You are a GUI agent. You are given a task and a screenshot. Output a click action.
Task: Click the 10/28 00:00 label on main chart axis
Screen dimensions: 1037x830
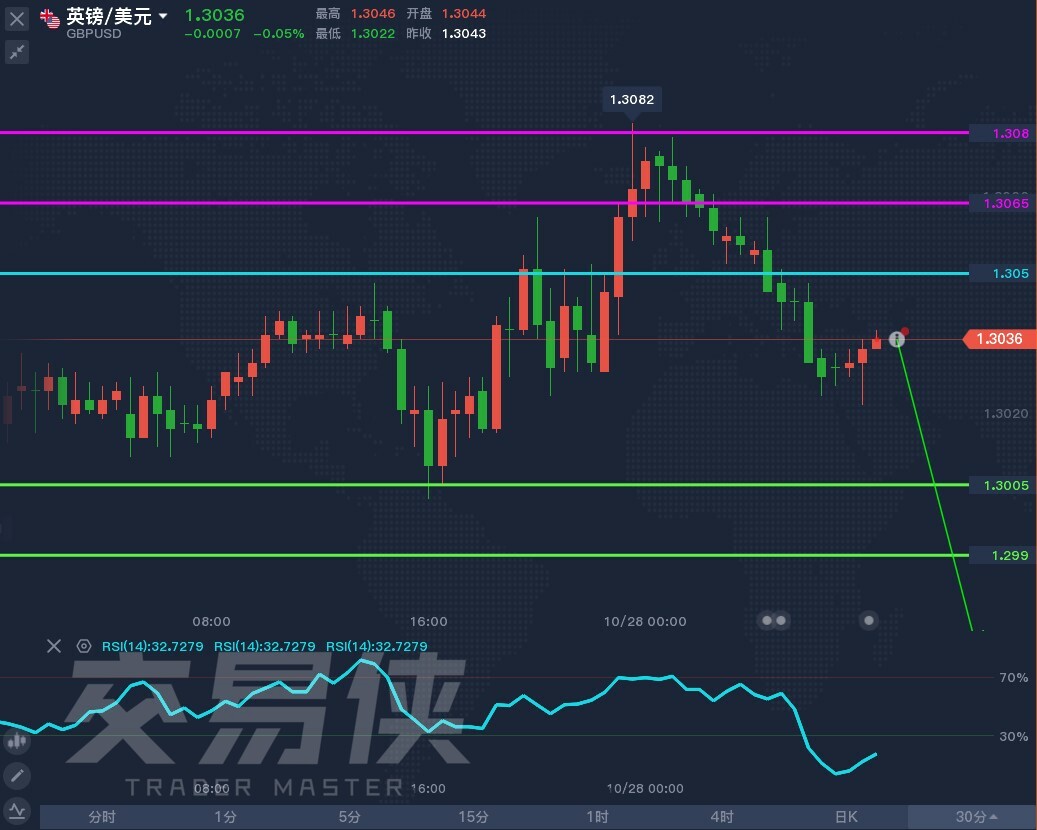[645, 622]
